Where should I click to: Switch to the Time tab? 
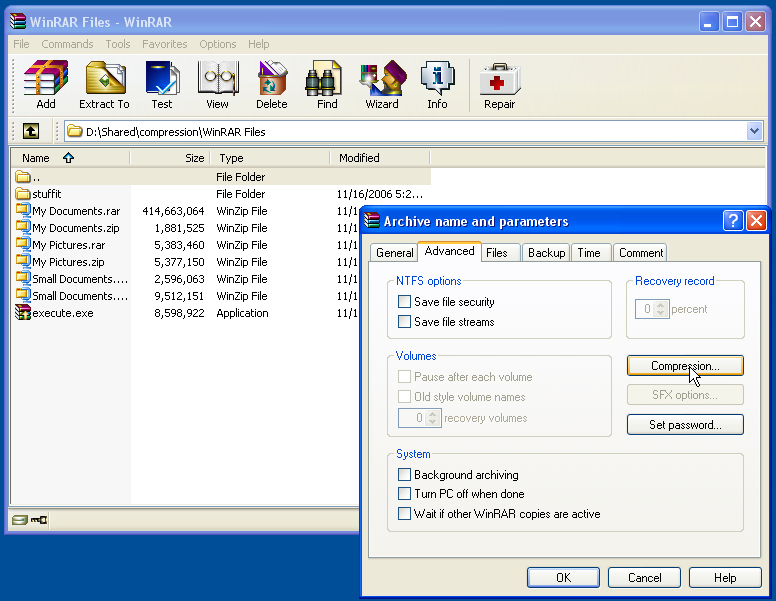tap(589, 252)
